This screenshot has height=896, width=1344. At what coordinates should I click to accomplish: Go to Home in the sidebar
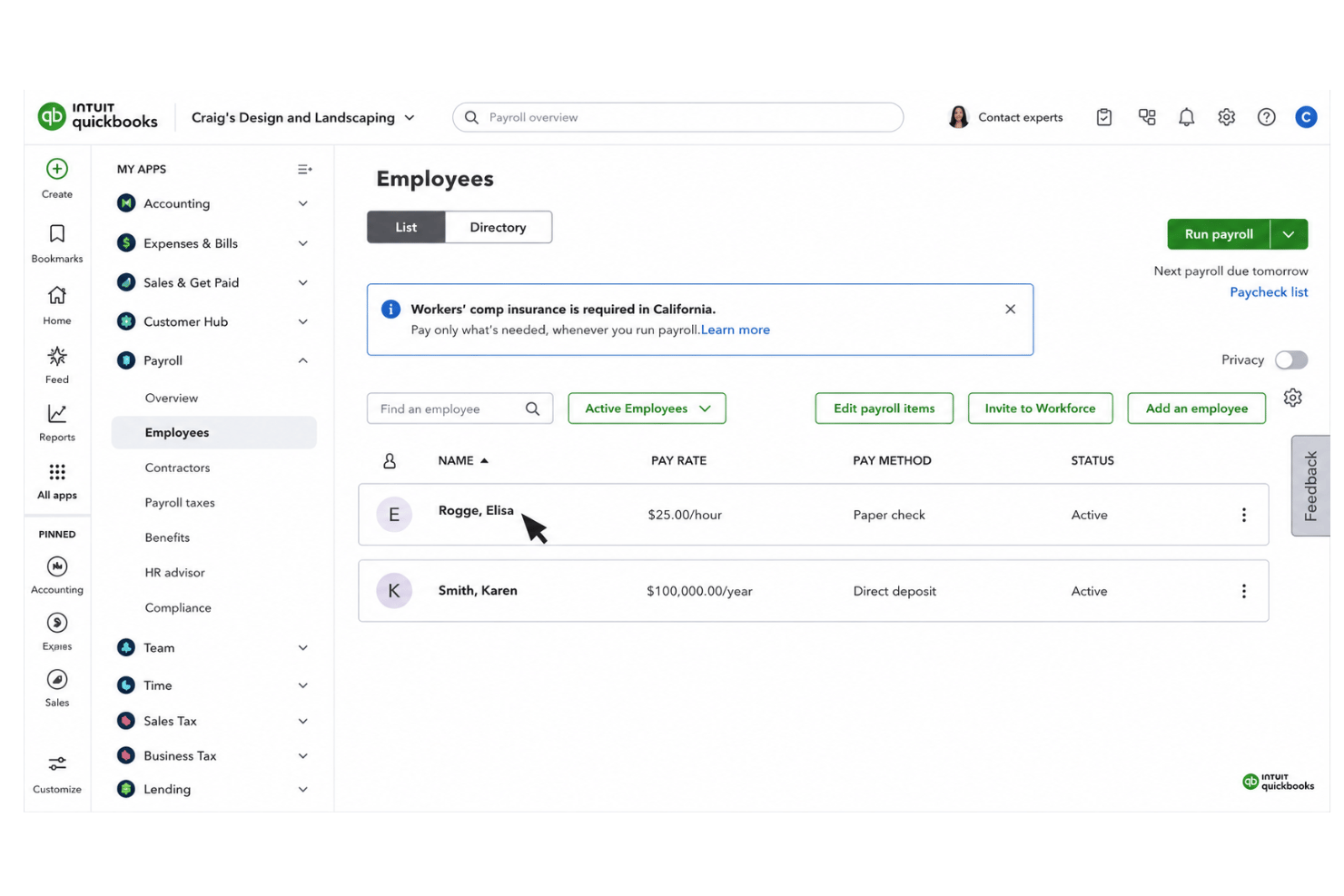coord(56,305)
